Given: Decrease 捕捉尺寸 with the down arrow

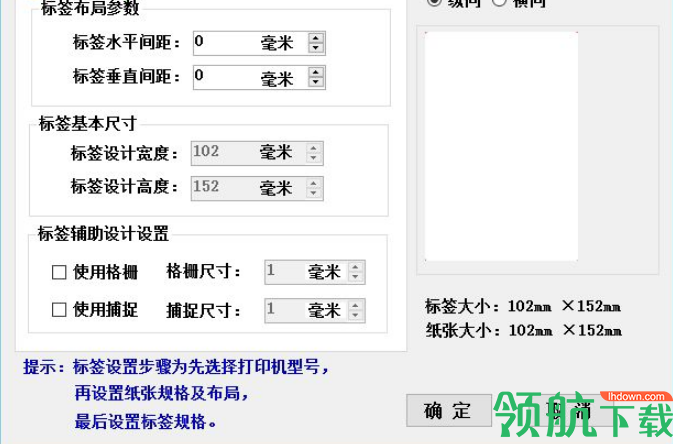Looking at the screenshot, I should [x=356, y=316].
